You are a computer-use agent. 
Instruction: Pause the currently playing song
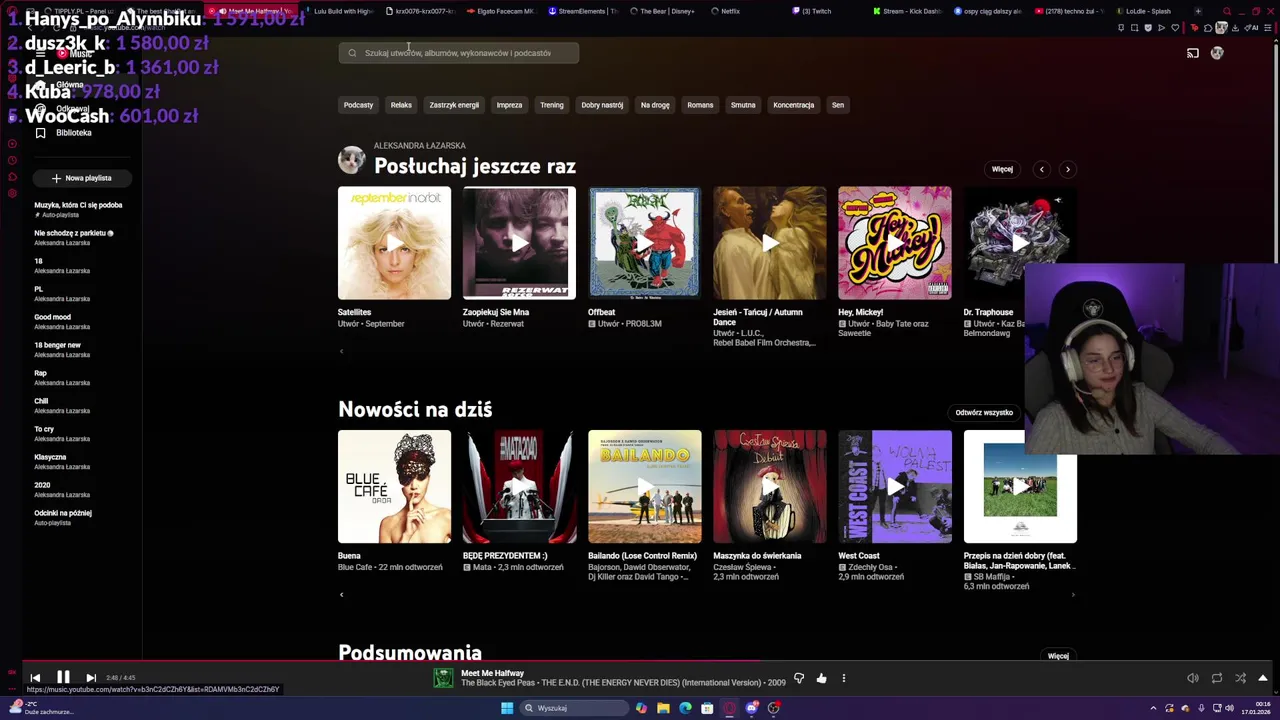[63, 678]
